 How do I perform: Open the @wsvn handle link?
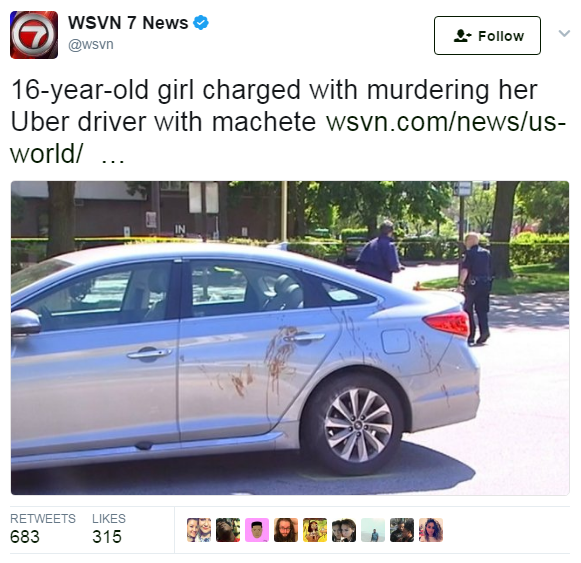[x=91, y=44]
